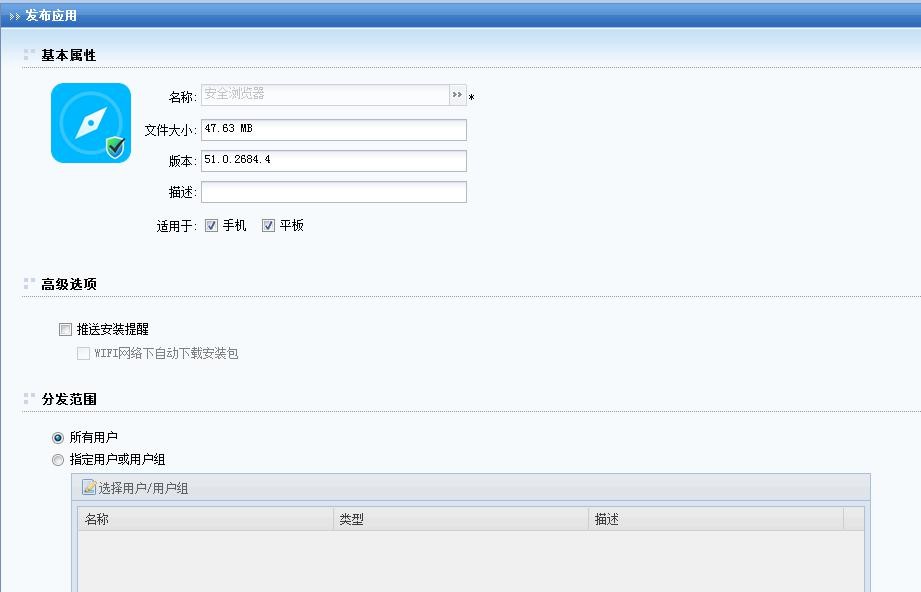Click the 文件大小 field with 47.63 MB
This screenshot has width=921, height=592.
334,130
